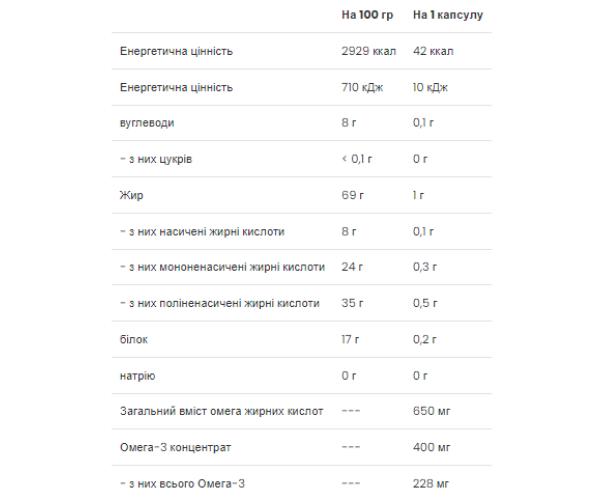Screen dimensions: 600x500
Task: Click the 'натрію' row label
Action: [137, 376]
